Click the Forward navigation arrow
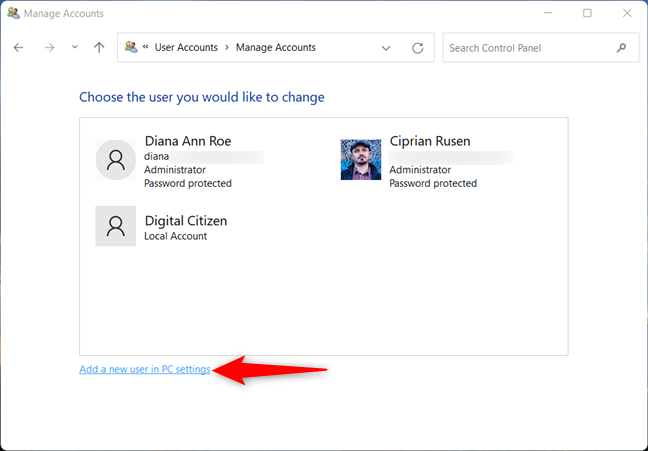 [x=49, y=47]
